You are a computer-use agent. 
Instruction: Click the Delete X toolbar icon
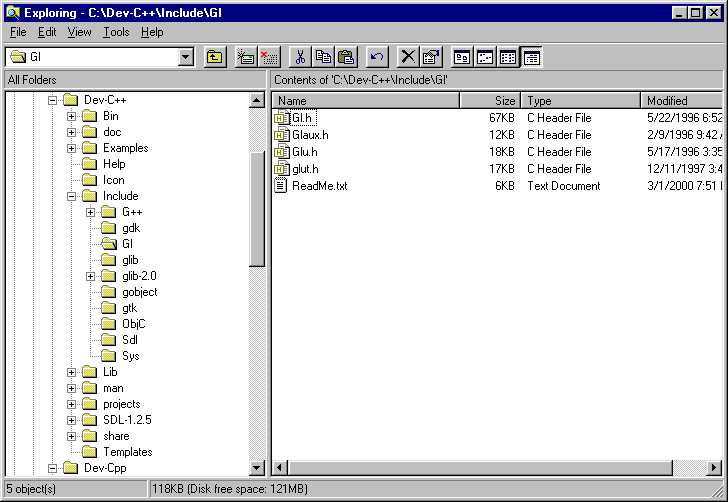point(408,57)
